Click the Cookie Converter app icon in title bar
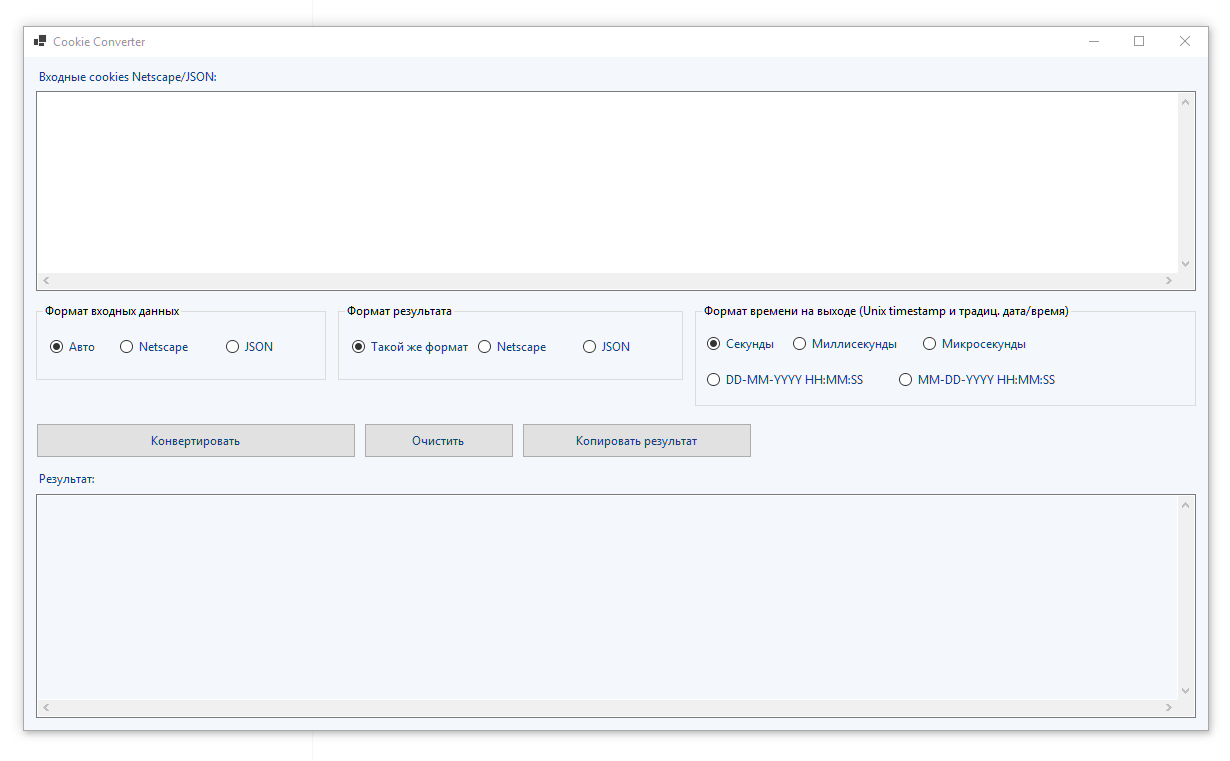 [40, 41]
